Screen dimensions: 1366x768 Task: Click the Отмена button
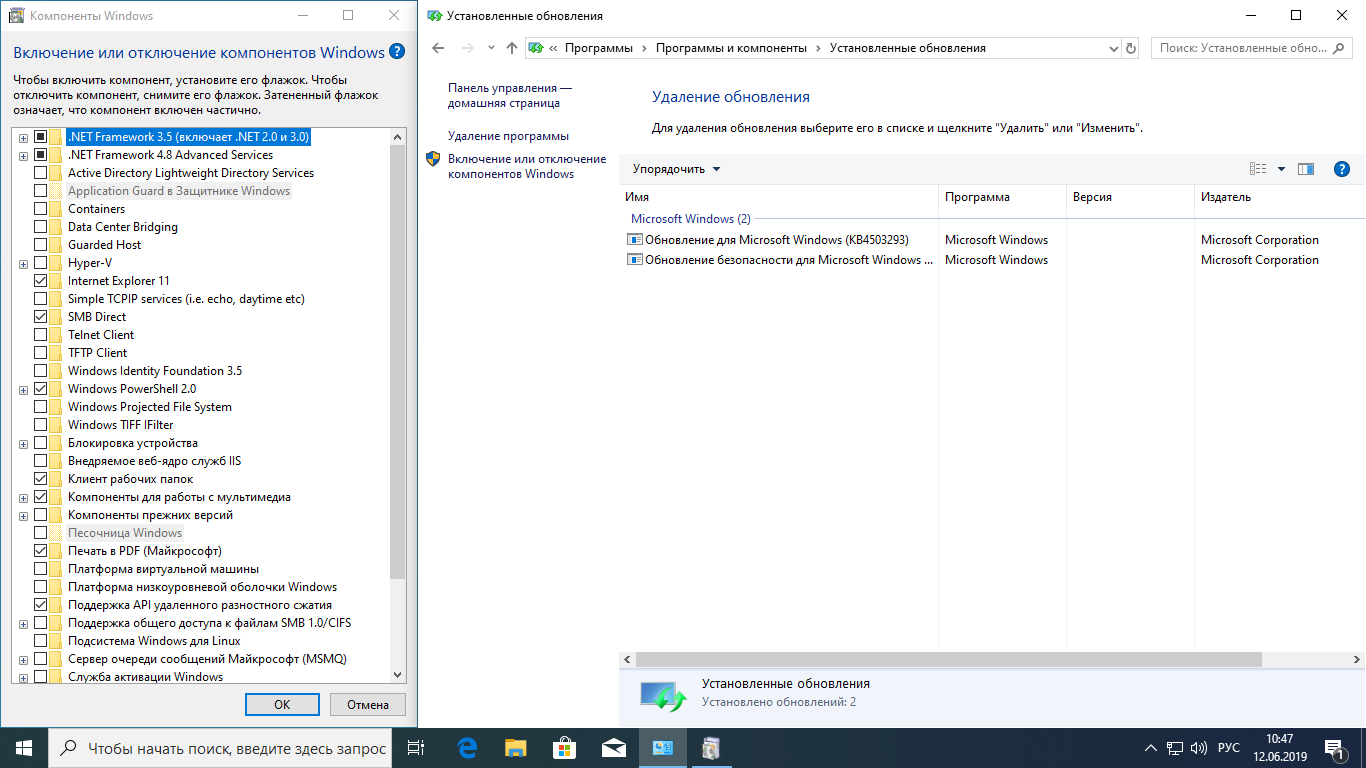(367, 704)
